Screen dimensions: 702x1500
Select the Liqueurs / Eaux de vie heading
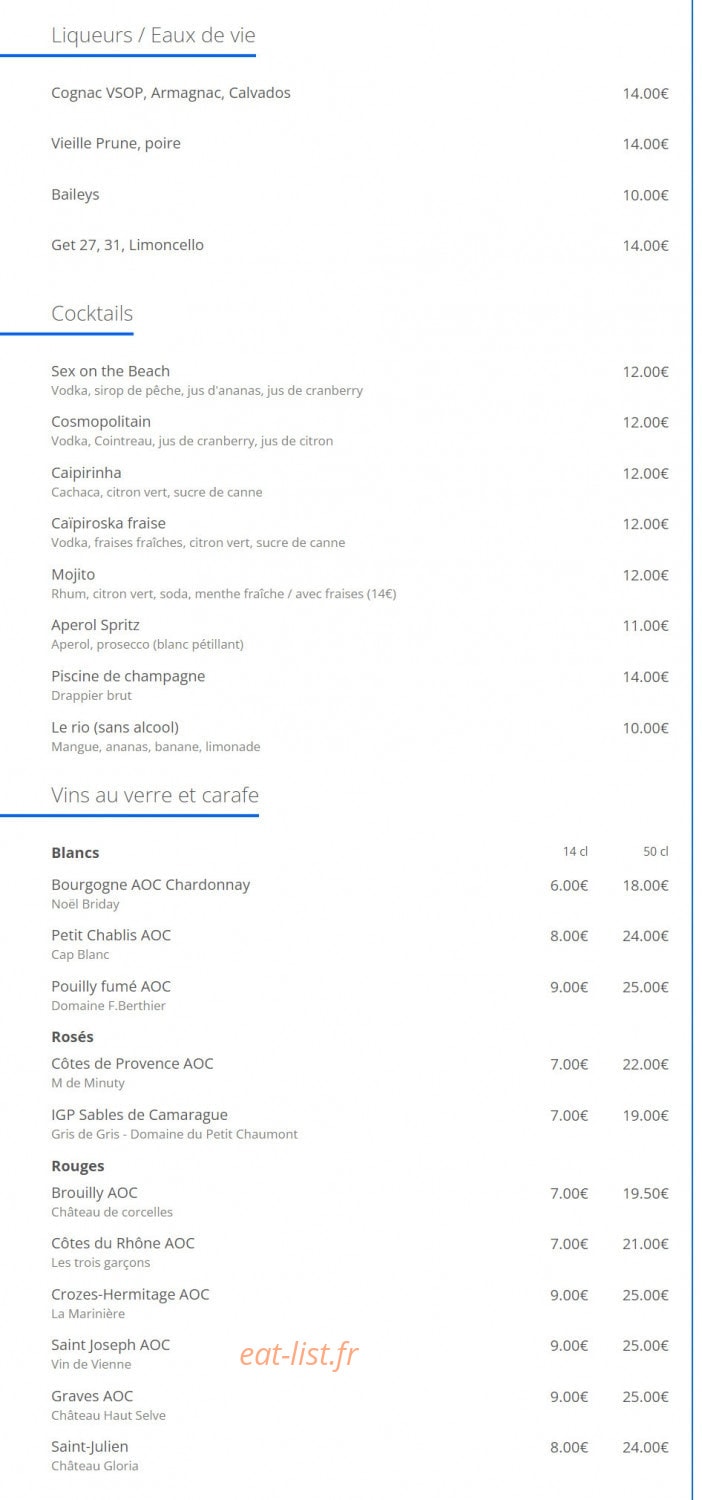(x=153, y=36)
